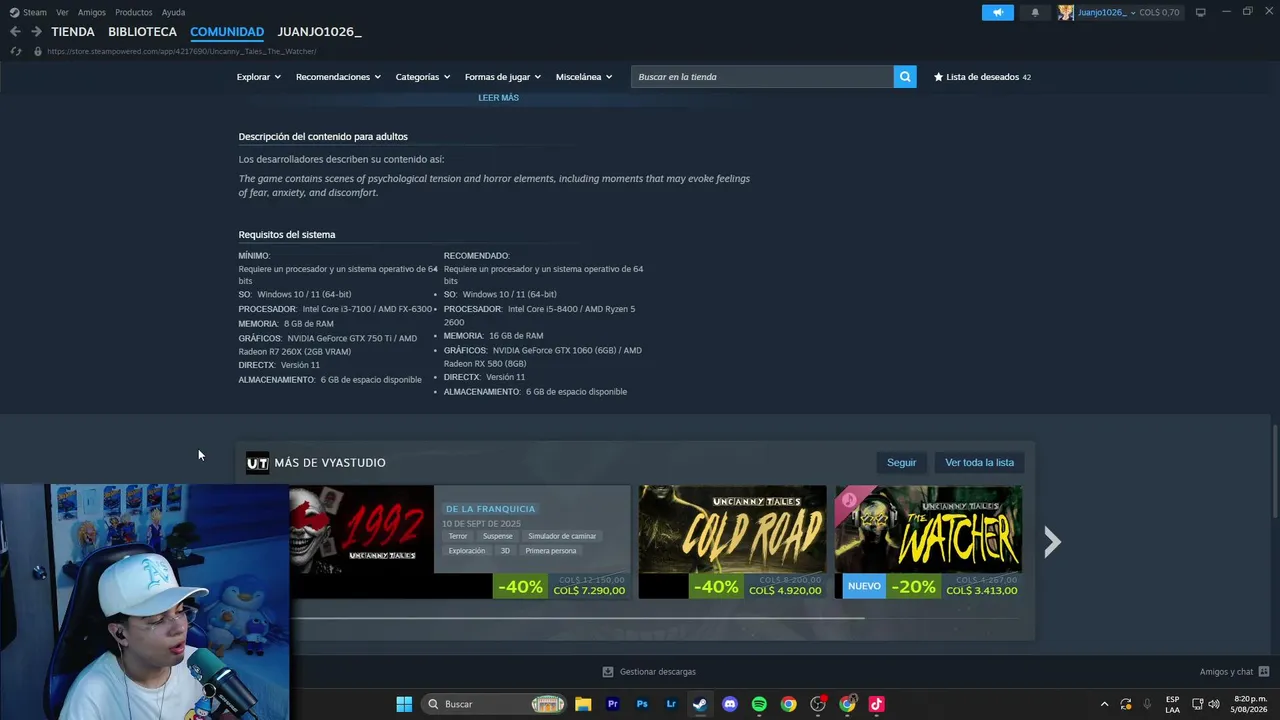
Task: Advance the VYAStudio carousel with the right arrow
Action: pos(1052,542)
